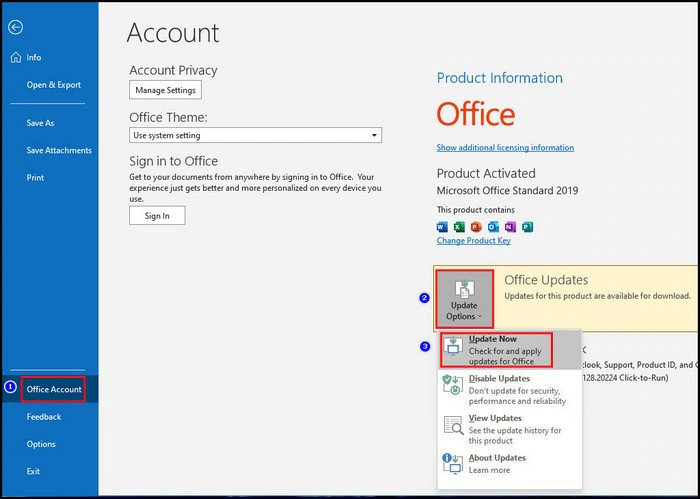Open Options in the sidebar

click(x=41, y=444)
